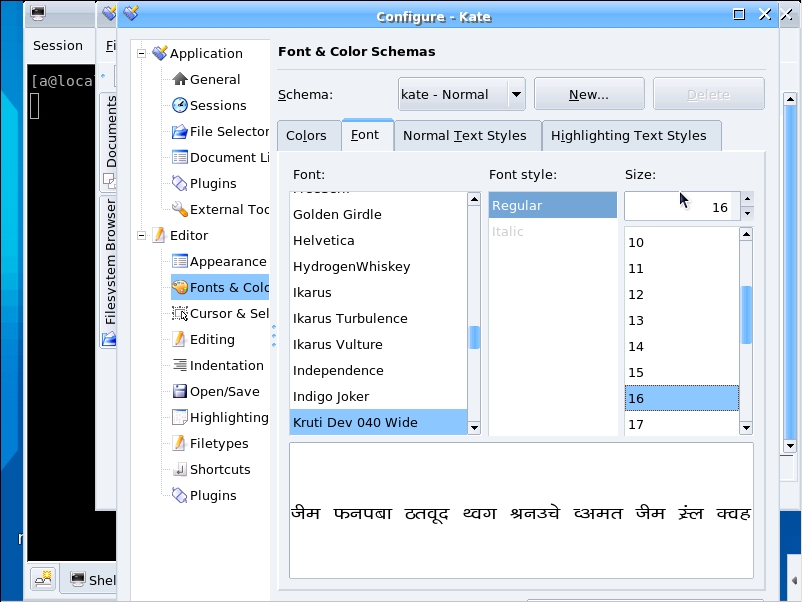Click new session icon in Konsole bottom bar
Screen dimensions: 802x602
coord(43,579)
